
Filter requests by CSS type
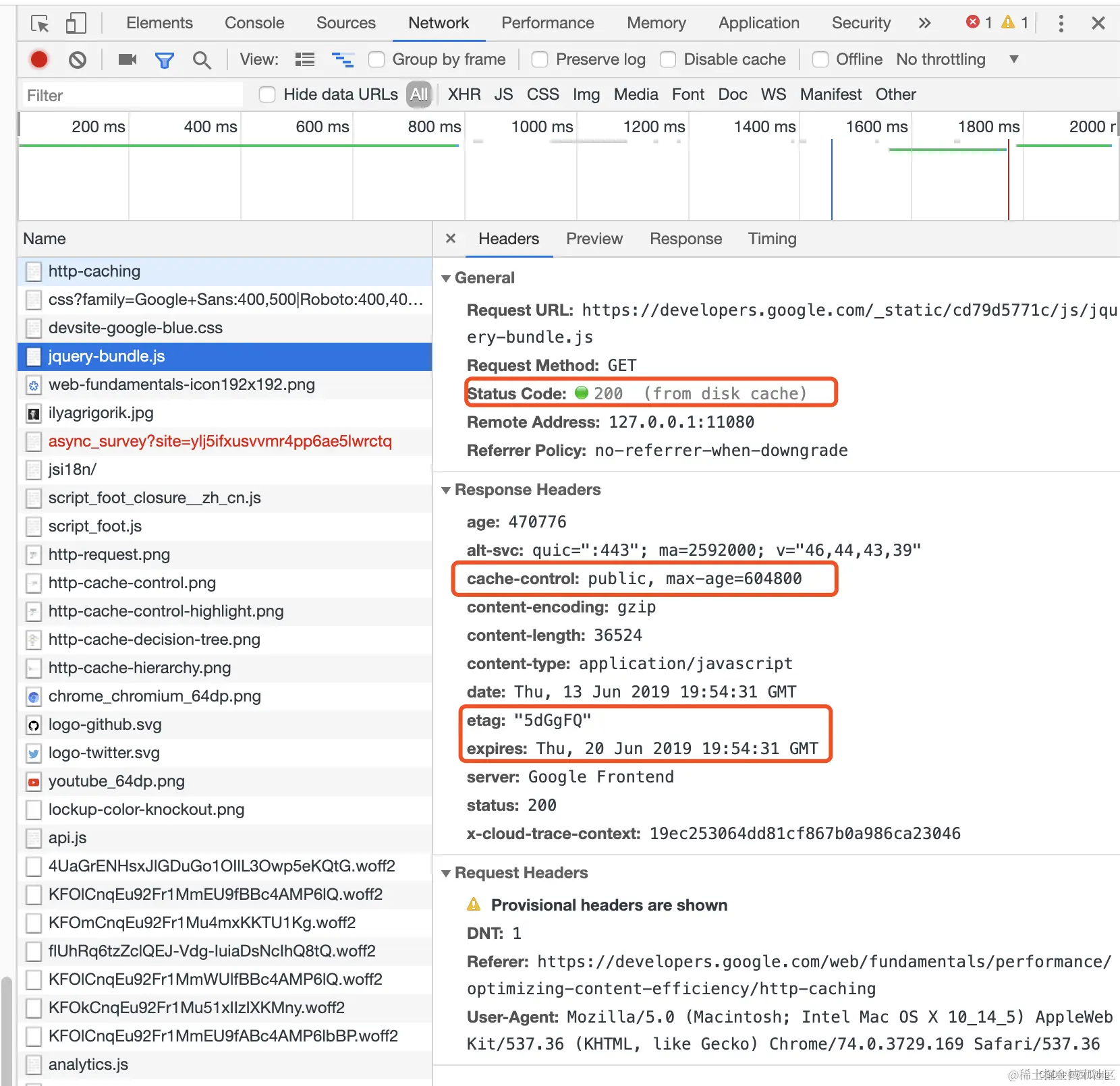pyautogui.click(x=543, y=94)
